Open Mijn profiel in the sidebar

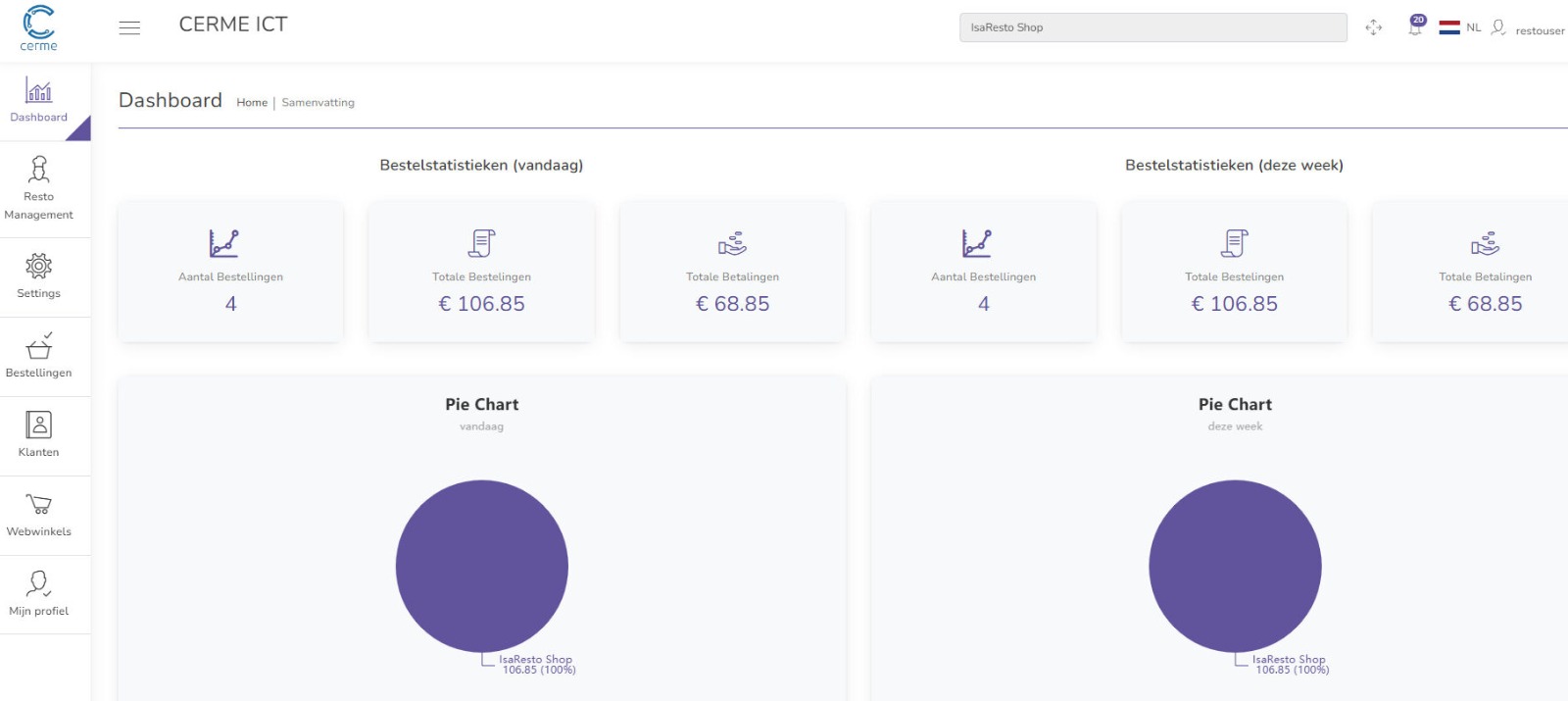pyautogui.click(x=39, y=595)
